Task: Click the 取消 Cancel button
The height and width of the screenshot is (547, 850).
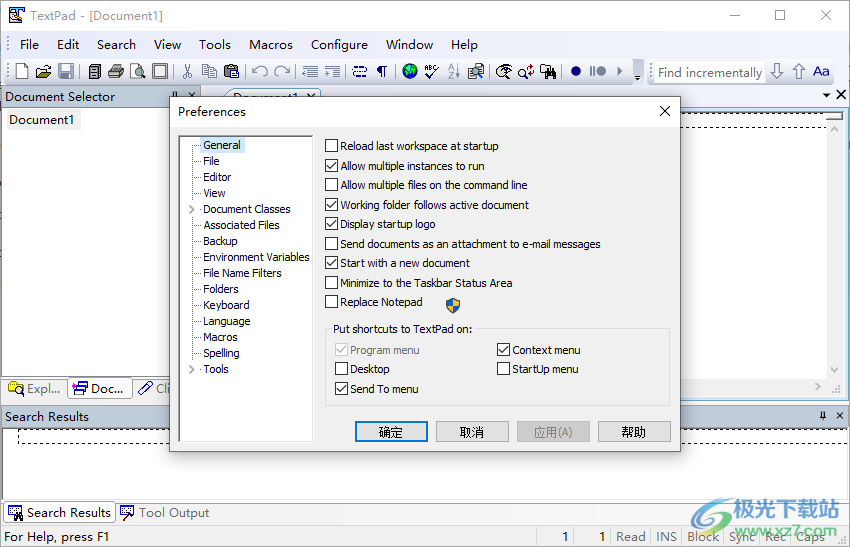Action: pyautogui.click(x=472, y=432)
